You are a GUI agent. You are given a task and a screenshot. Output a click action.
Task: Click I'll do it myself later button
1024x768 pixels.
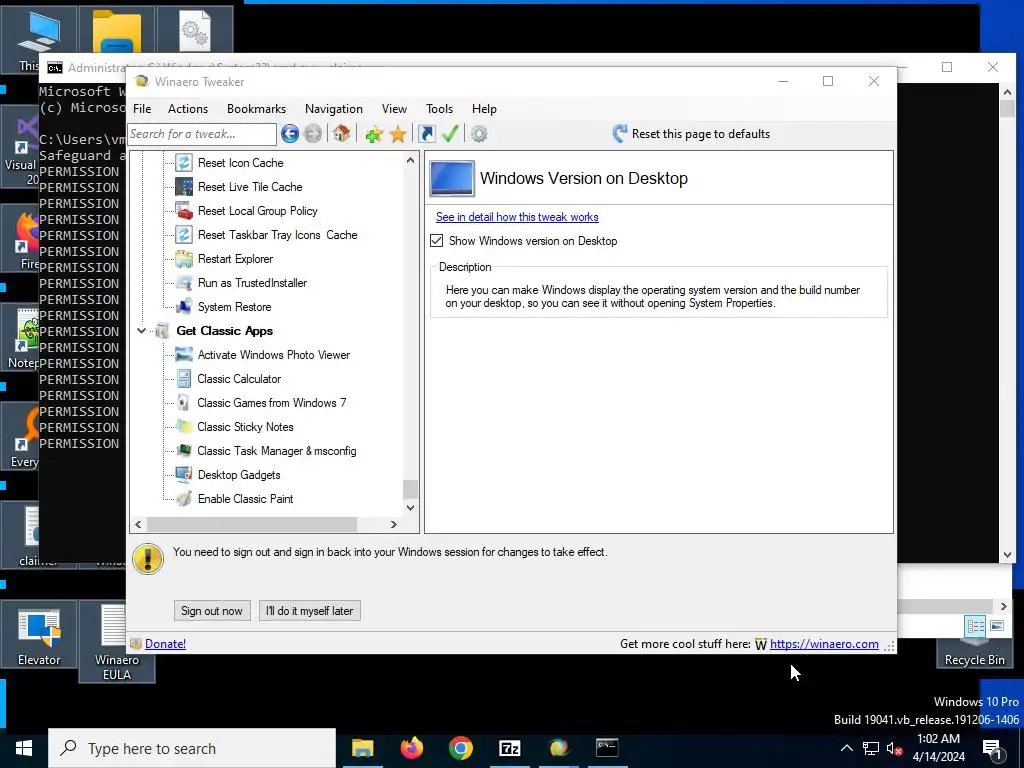pyautogui.click(x=310, y=611)
